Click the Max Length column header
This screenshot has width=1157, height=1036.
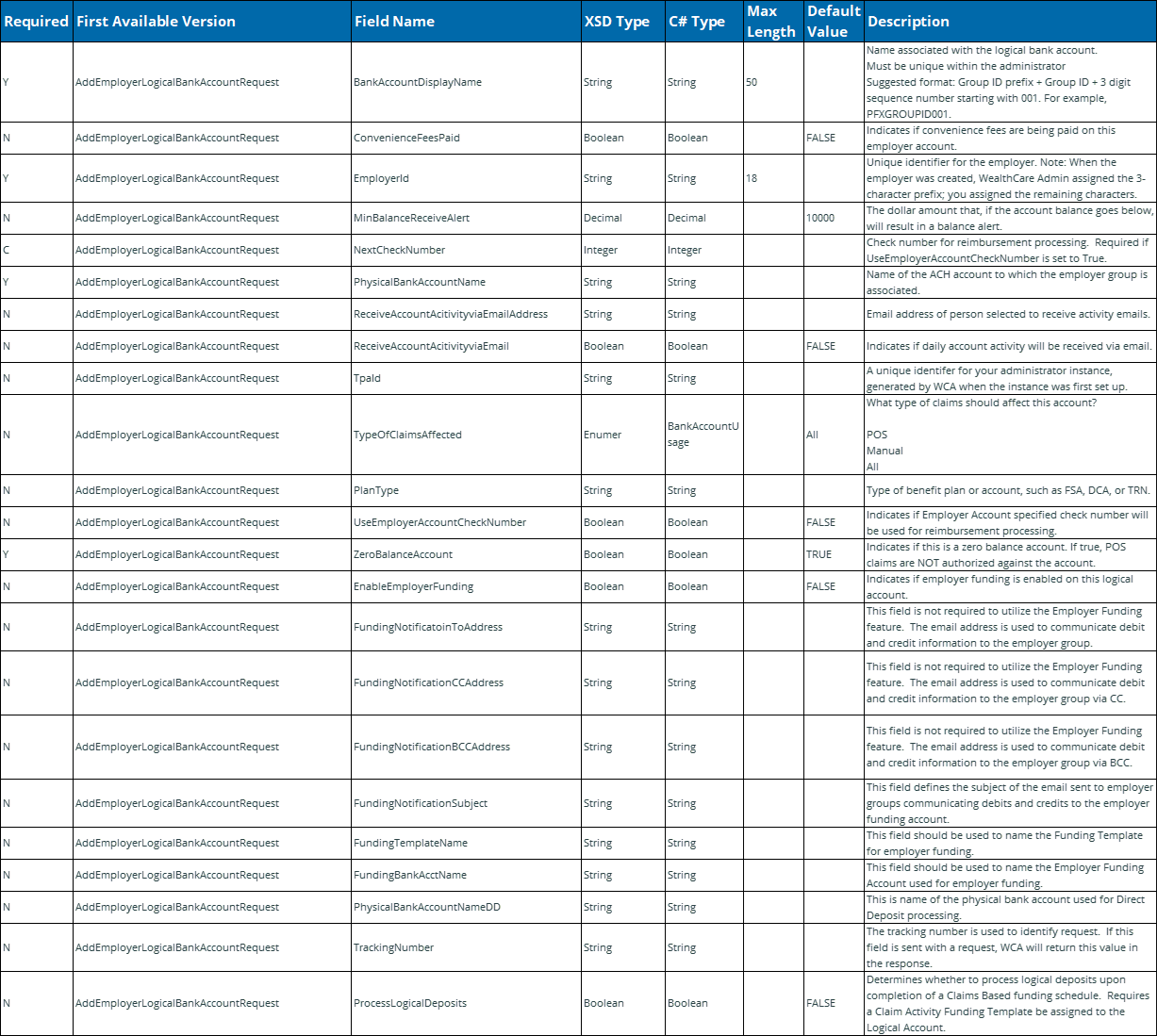(773, 21)
